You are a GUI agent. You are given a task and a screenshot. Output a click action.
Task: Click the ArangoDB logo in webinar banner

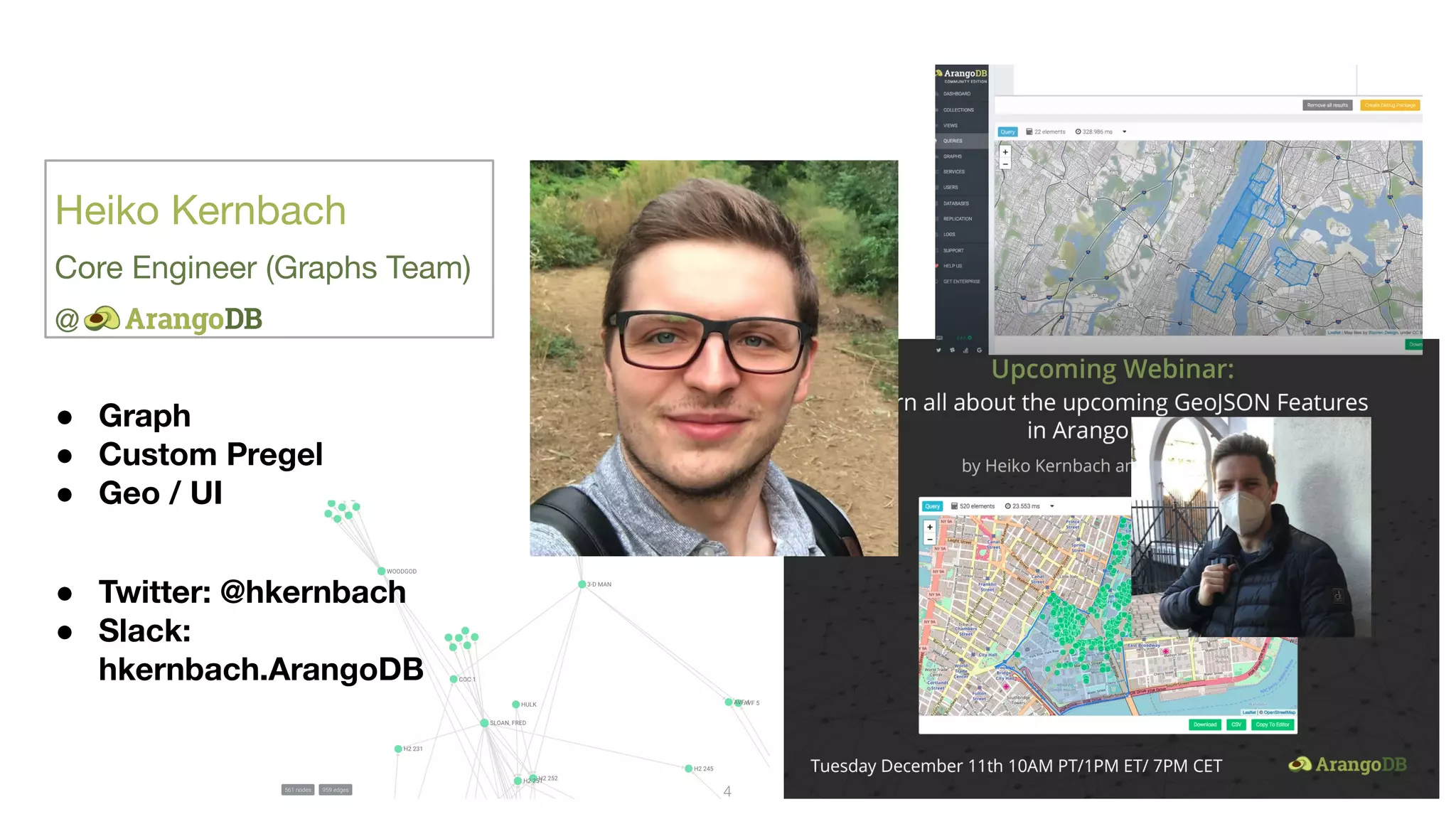pyautogui.click(x=1347, y=764)
